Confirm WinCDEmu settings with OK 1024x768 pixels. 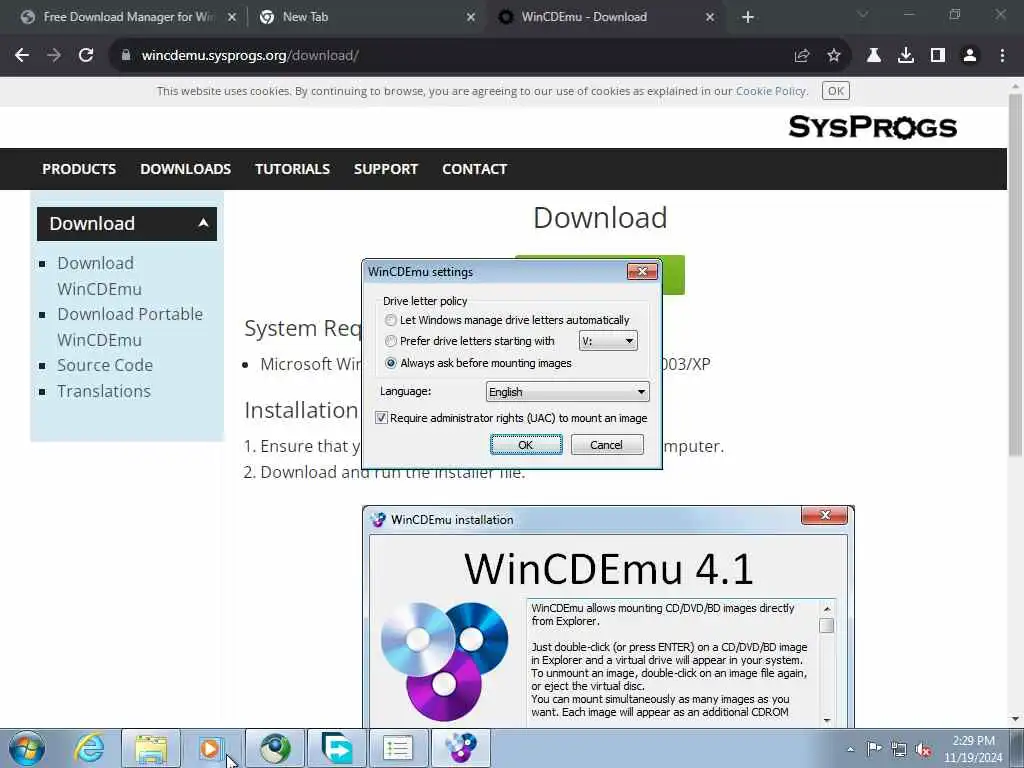[x=526, y=445]
